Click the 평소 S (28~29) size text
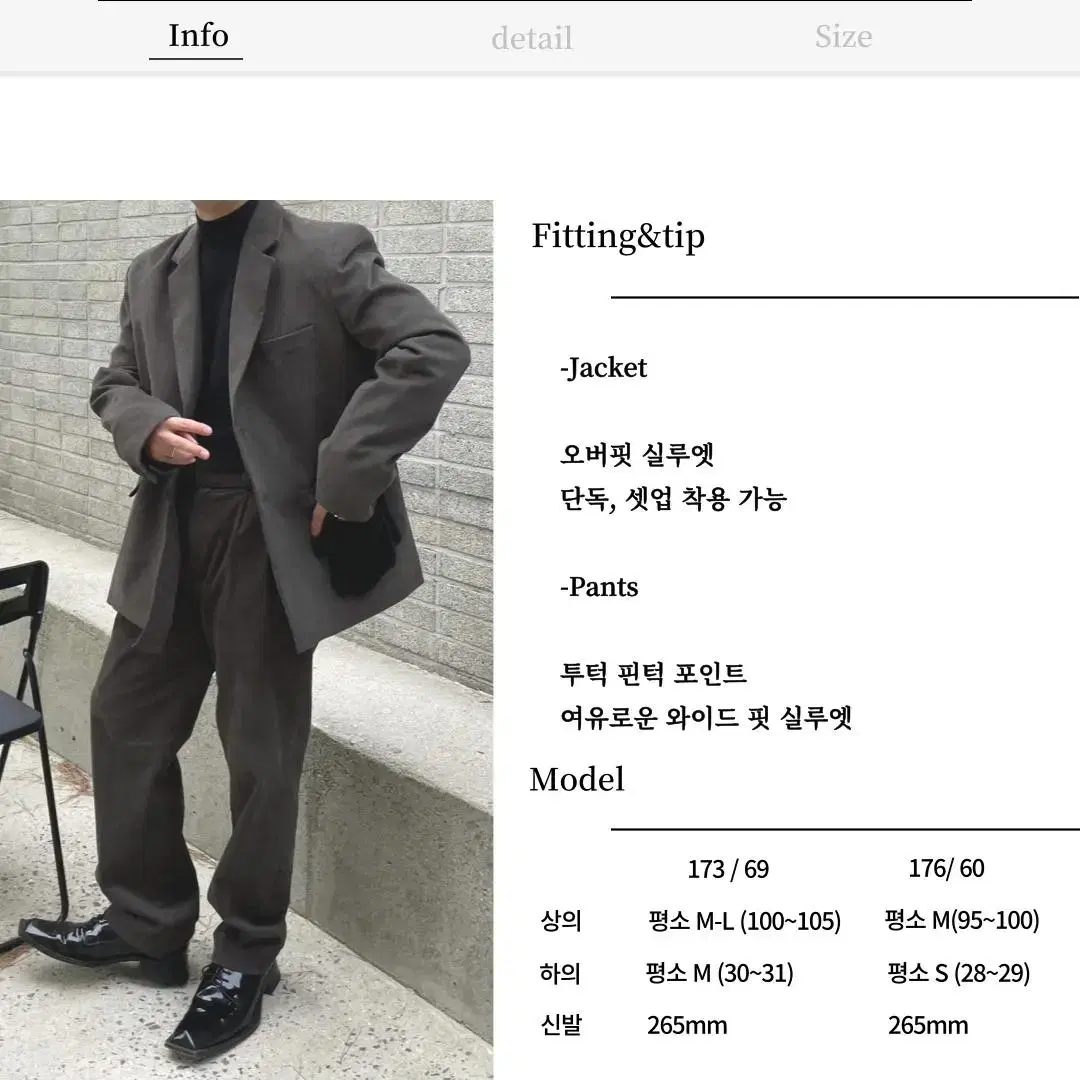1080x1080 pixels. pyautogui.click(x=958, y=973)
